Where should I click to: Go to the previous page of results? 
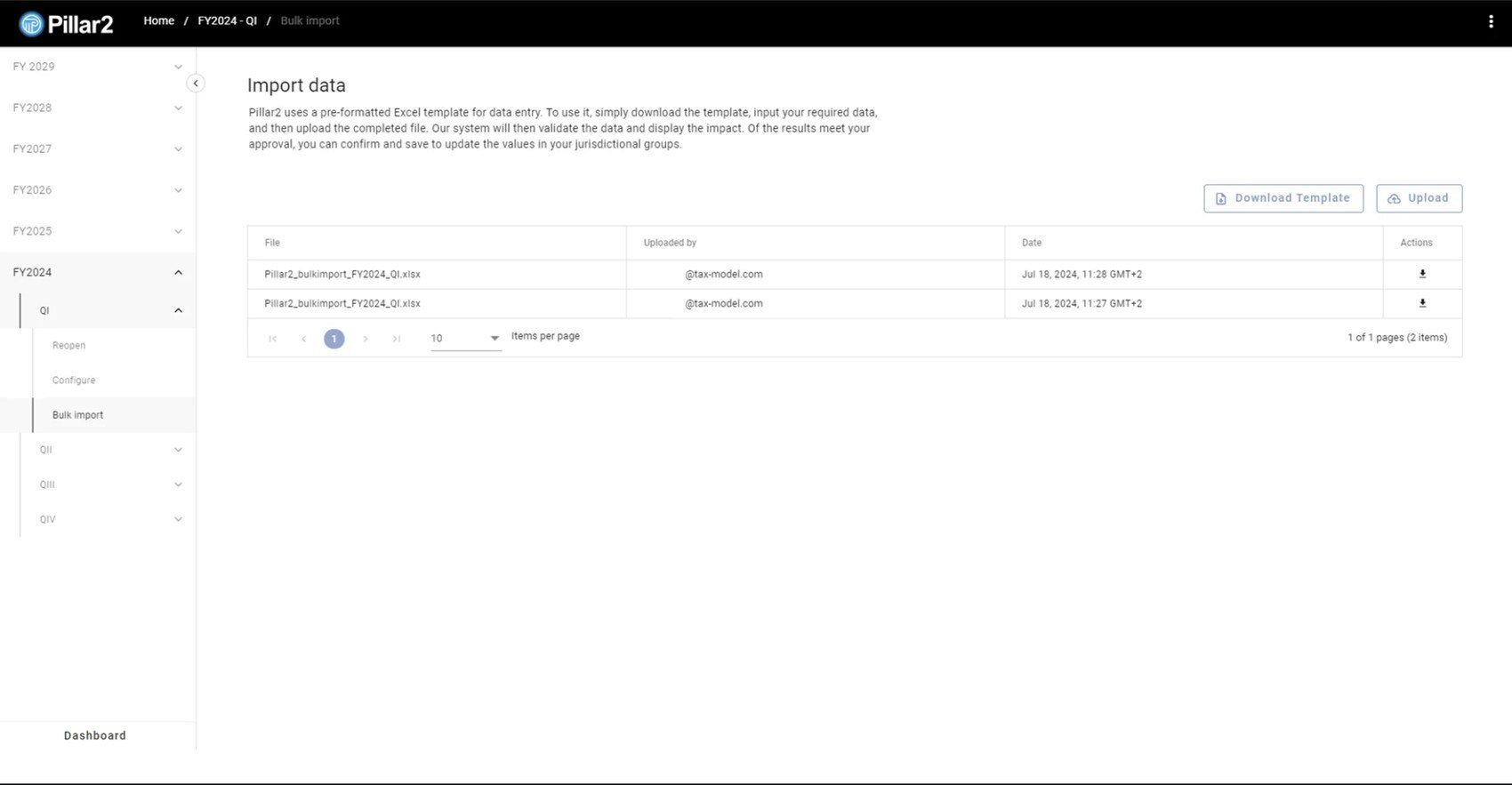click(x=304, y=339)
